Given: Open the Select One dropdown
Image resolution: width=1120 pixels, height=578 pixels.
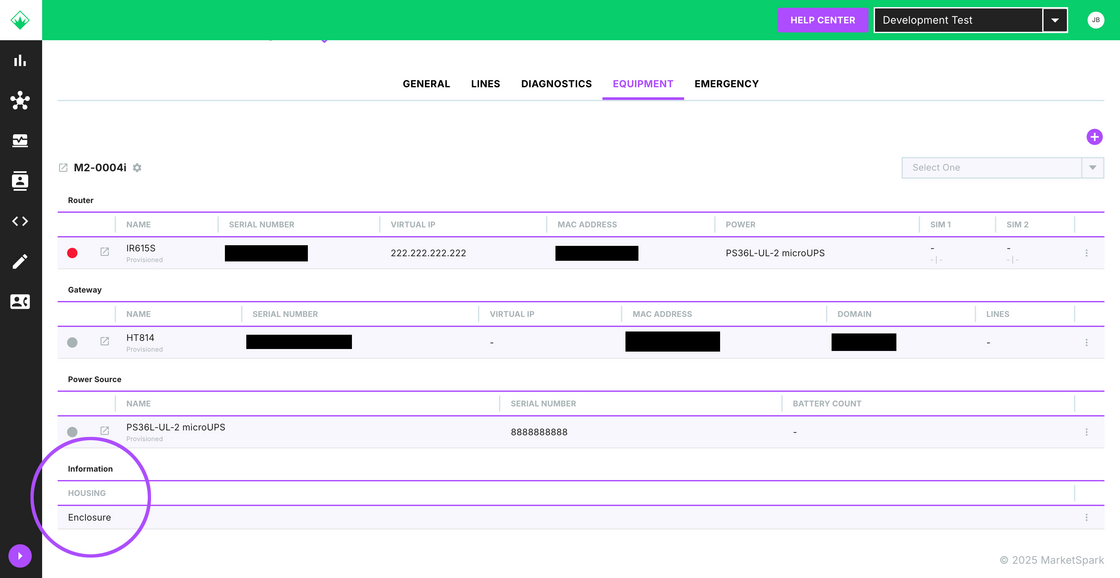Looking at the screenshot, I should tap(1002, 168).
